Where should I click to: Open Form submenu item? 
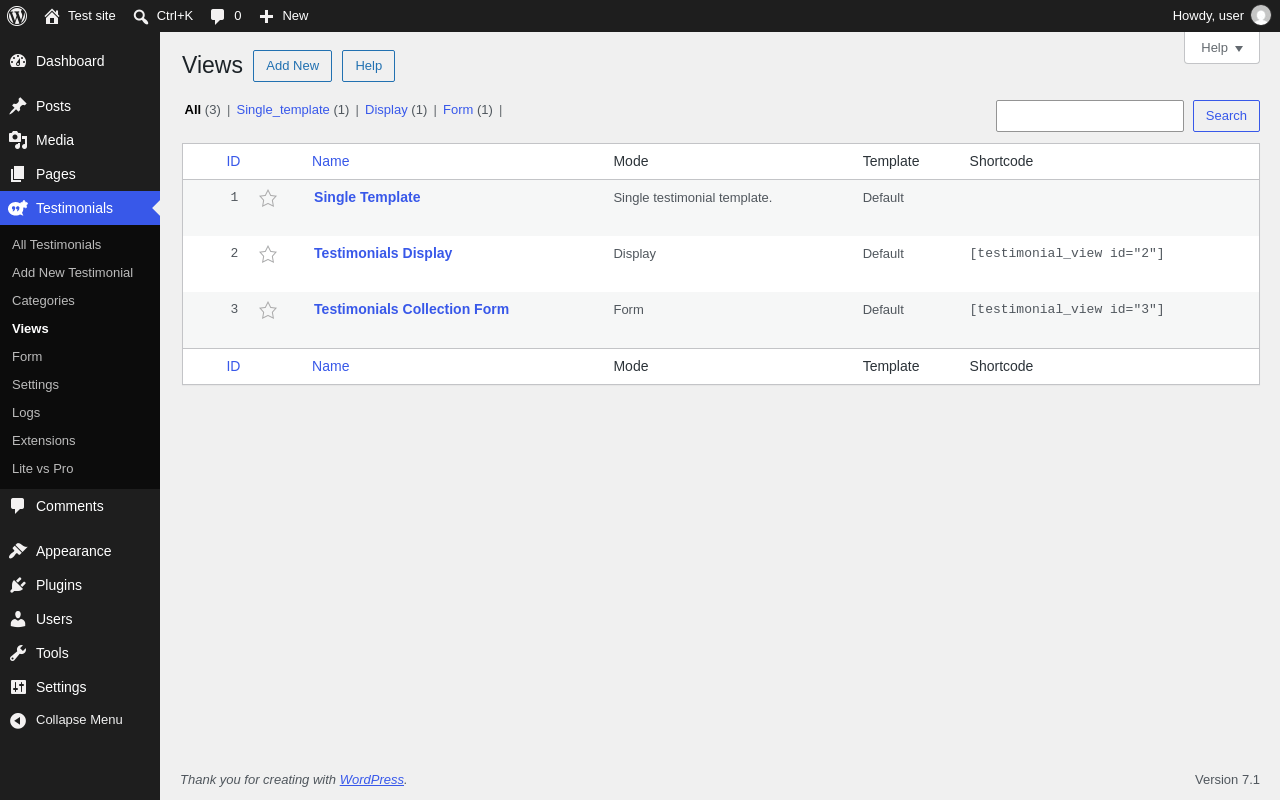tap(27, 356)
